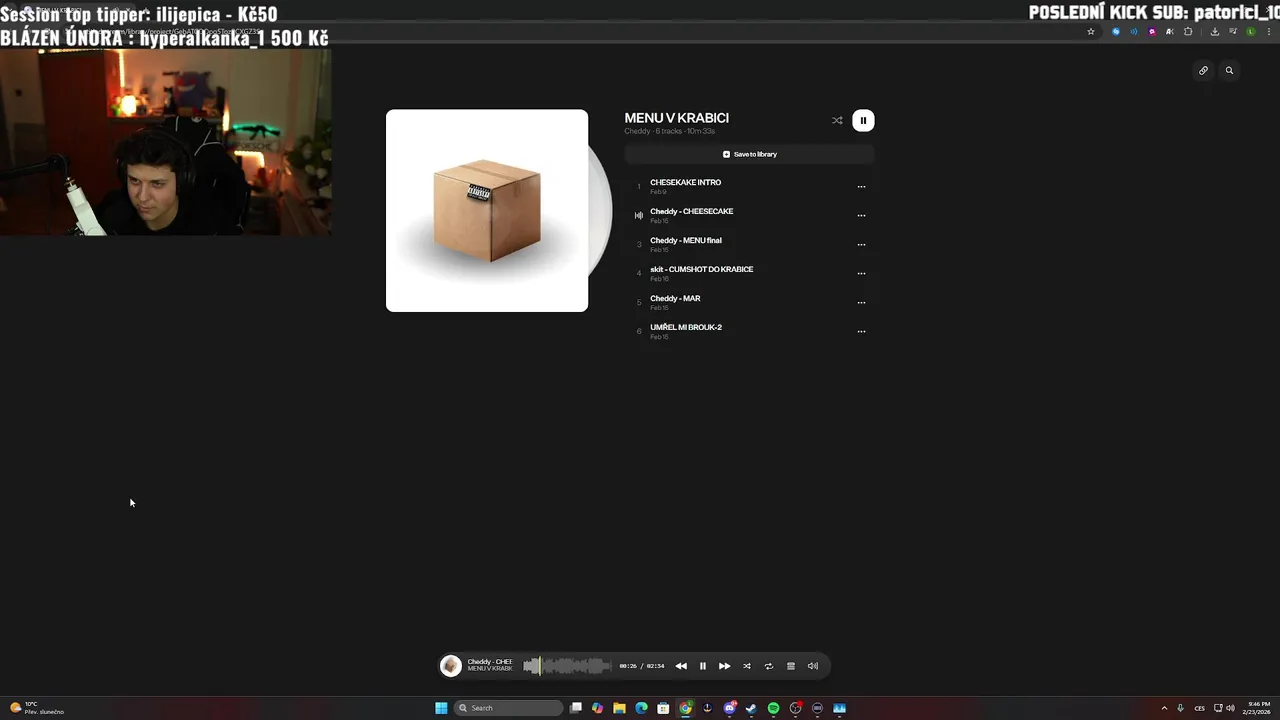Image resolution: width=1280 pixels, height=720 pixels.
Task: Open Steam from the taskbar
Action: click(751, 708)
